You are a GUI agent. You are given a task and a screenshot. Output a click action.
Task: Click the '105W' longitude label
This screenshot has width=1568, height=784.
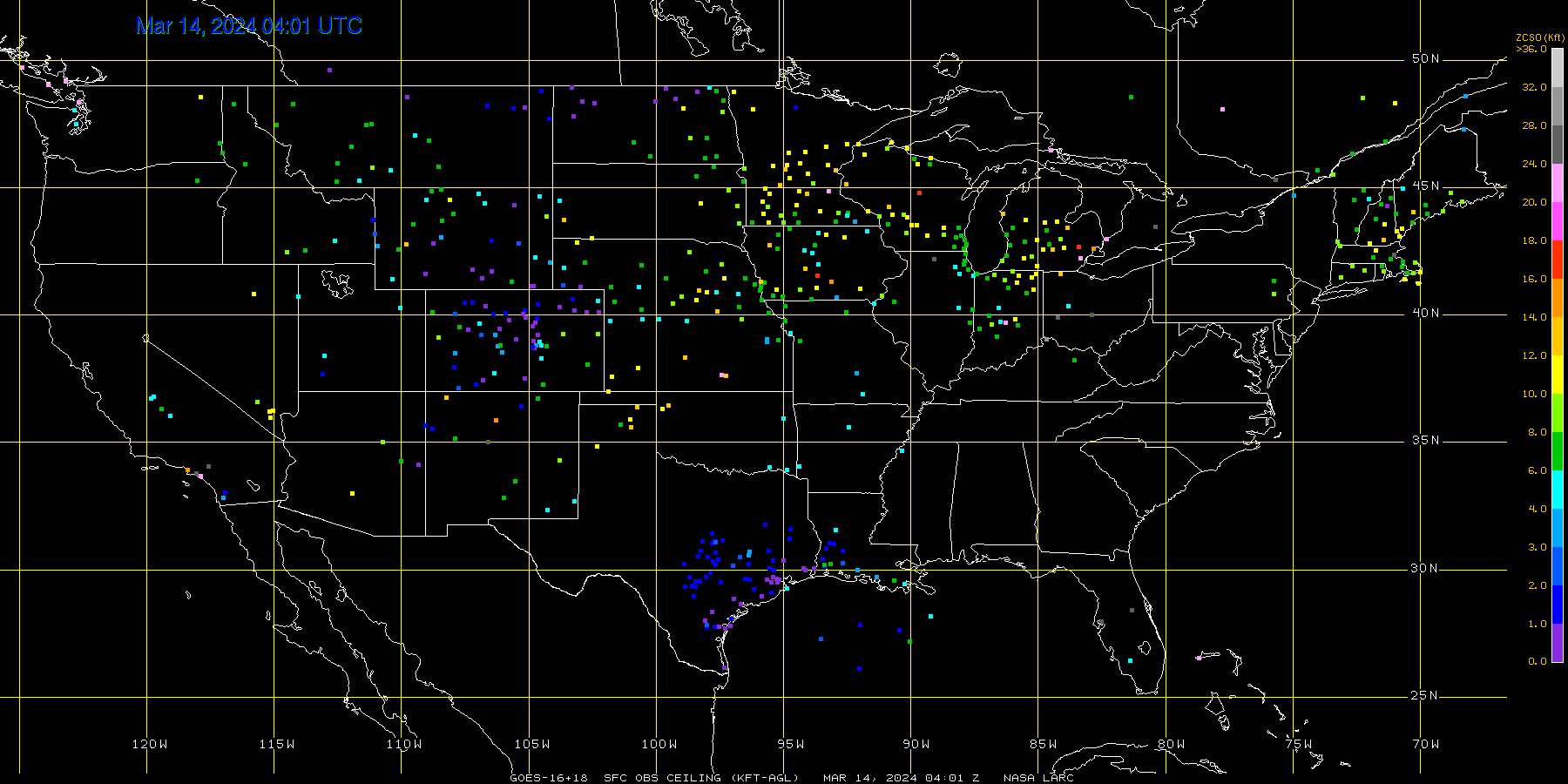pyautogui.click(x=532, y=744)
